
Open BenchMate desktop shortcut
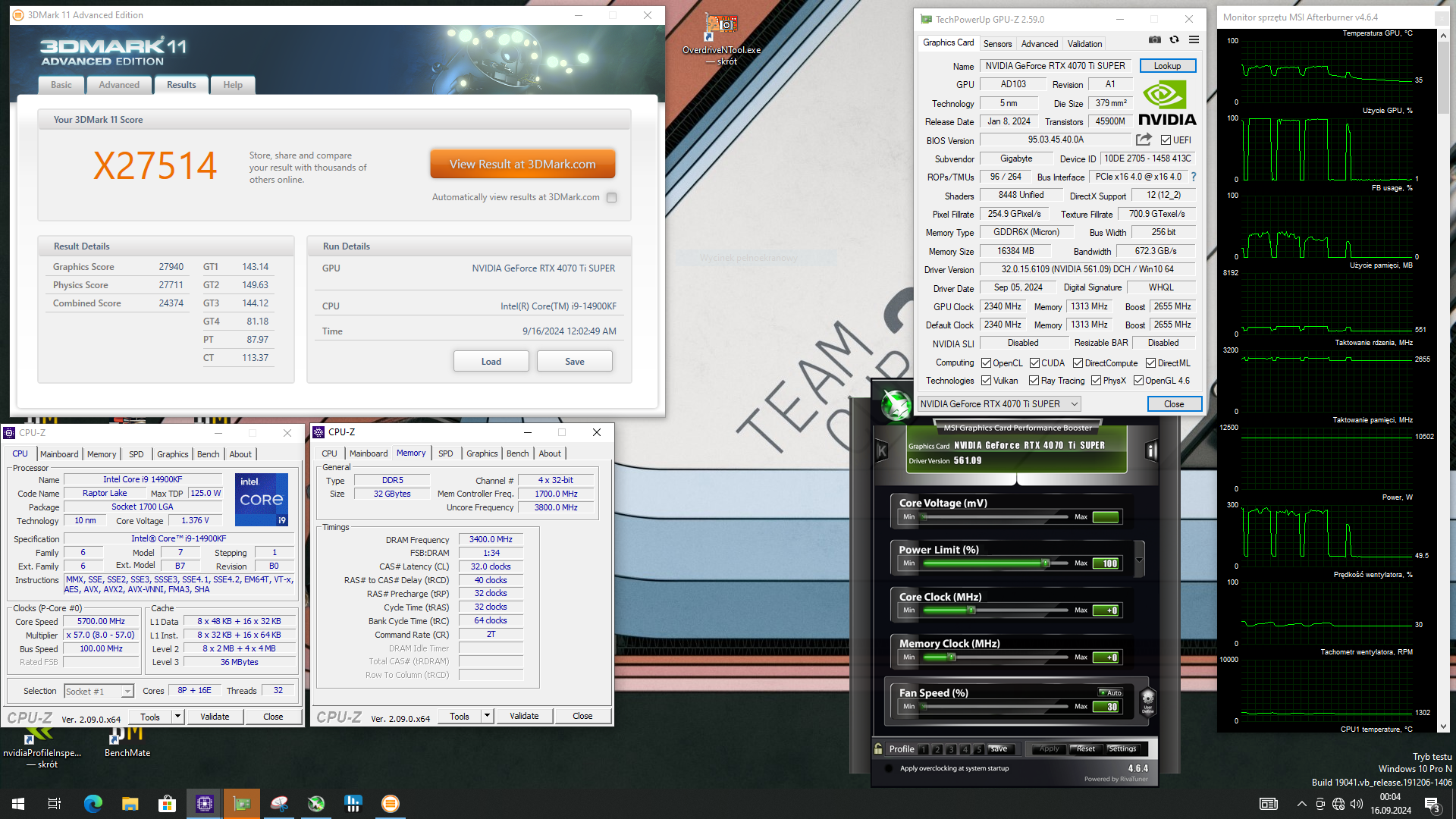pos(127,743)
